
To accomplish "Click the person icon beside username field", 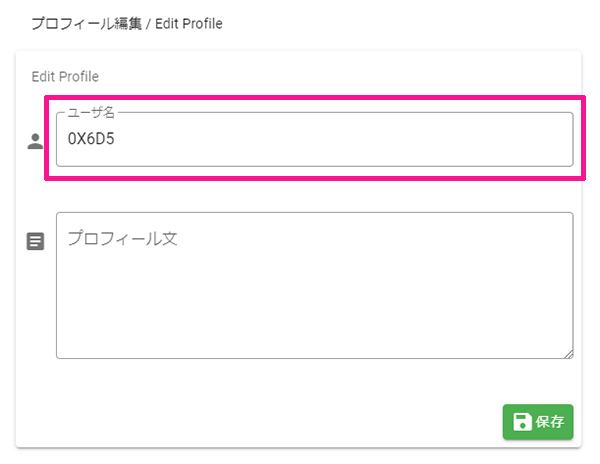I will click(35, 141).
